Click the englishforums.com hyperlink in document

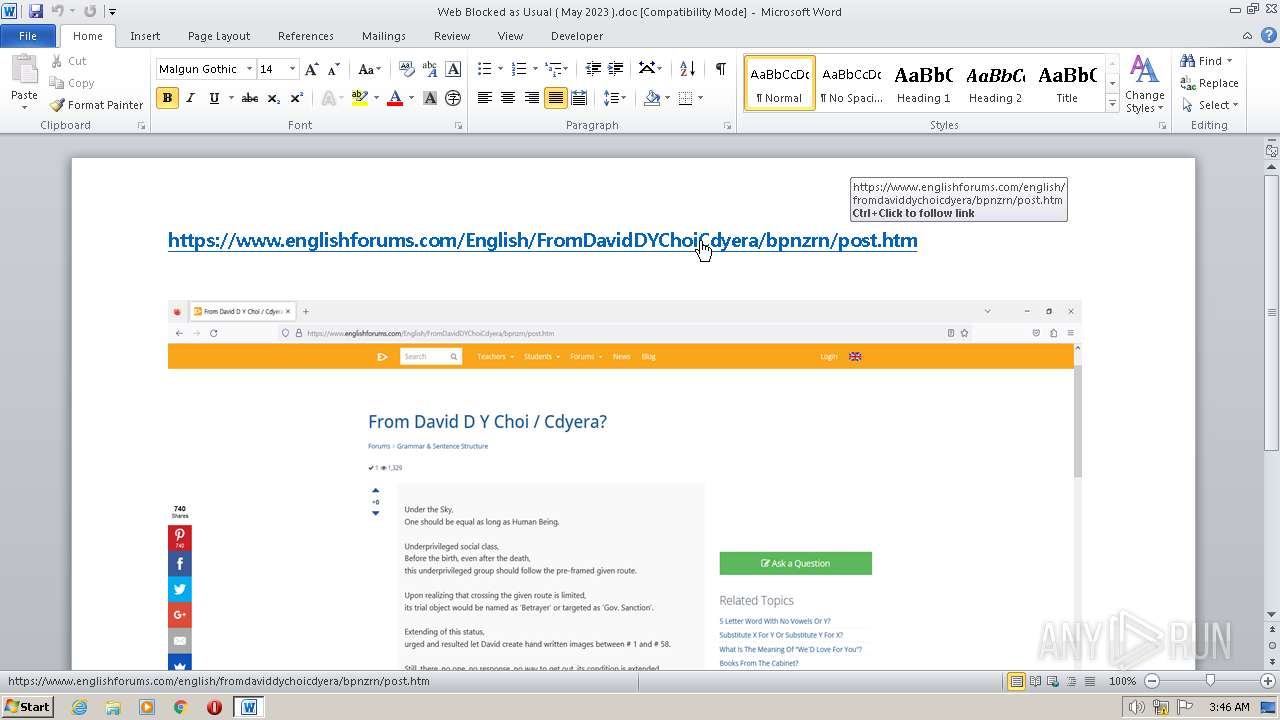[542, 241]
